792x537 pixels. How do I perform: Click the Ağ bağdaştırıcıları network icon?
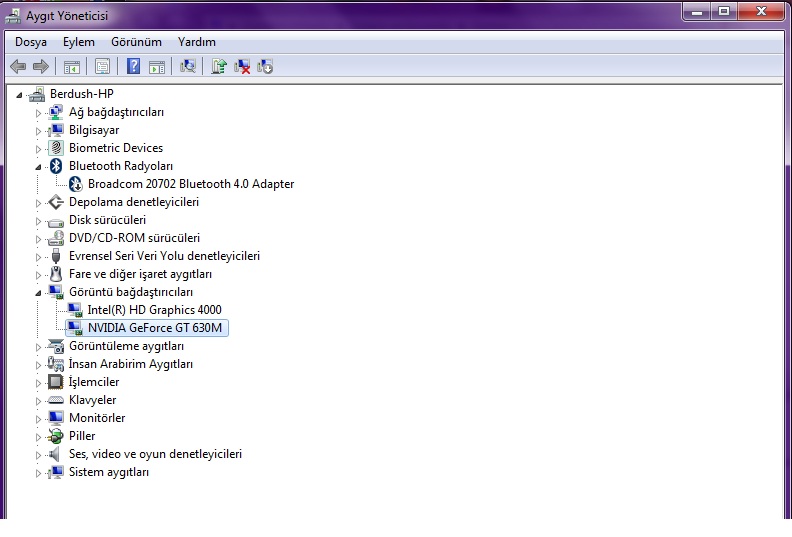56,112
